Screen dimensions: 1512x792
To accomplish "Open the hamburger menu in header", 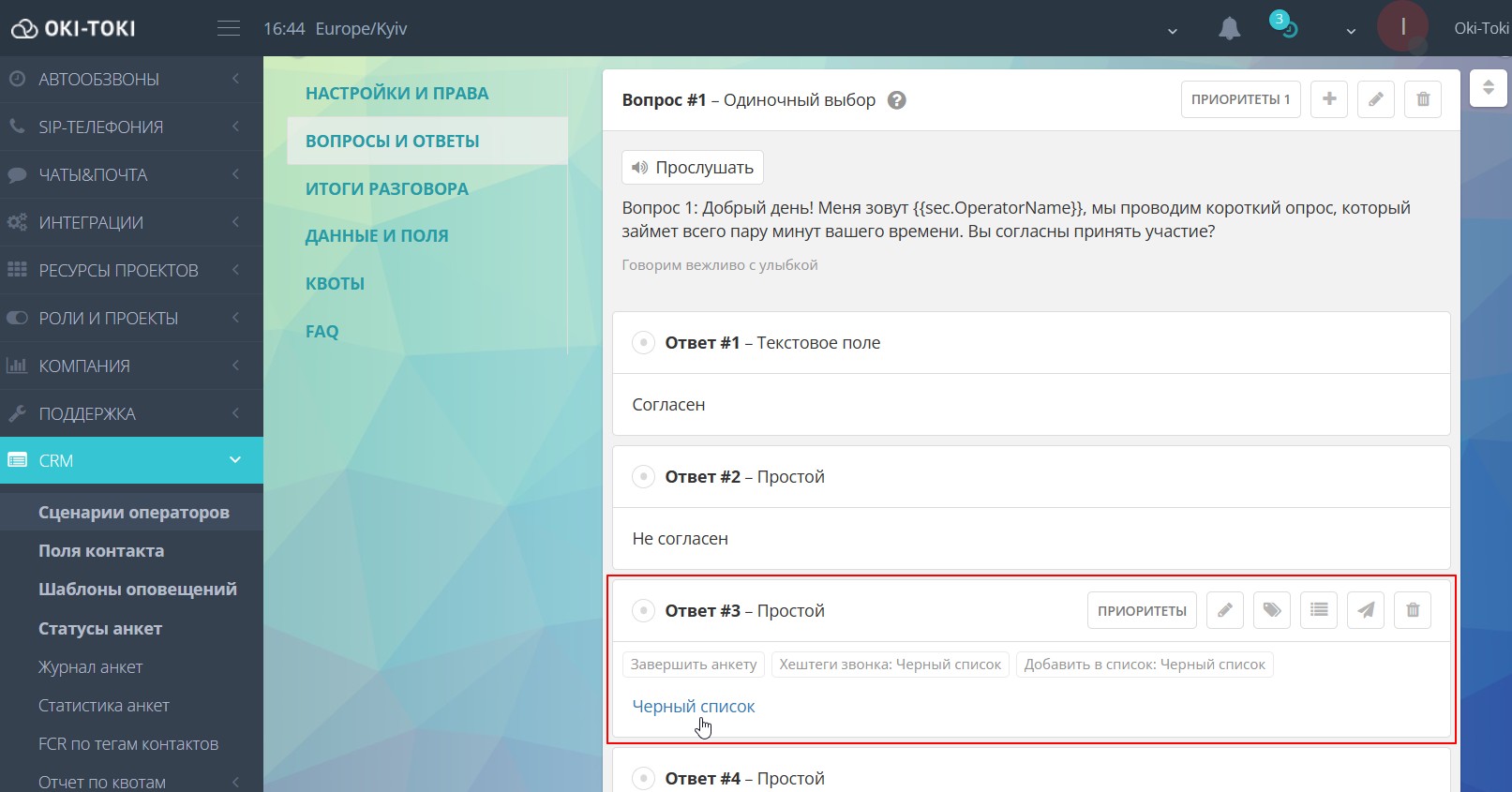I will [229, 29].
